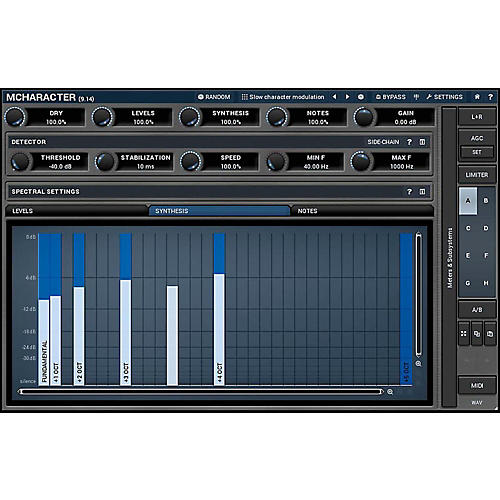Select preset slot C
The image size is (500, 500).
(x=468, y=228)
